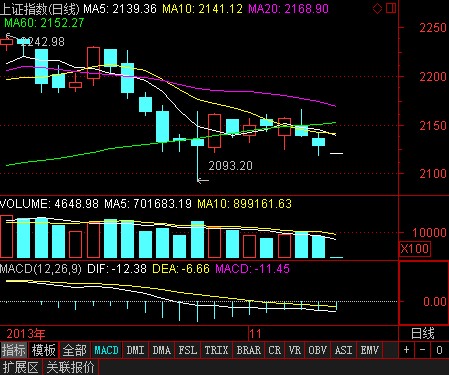Switch to the TRIX indicator
Viewport: 449px width, 375px height.
(x=216, y=350)
